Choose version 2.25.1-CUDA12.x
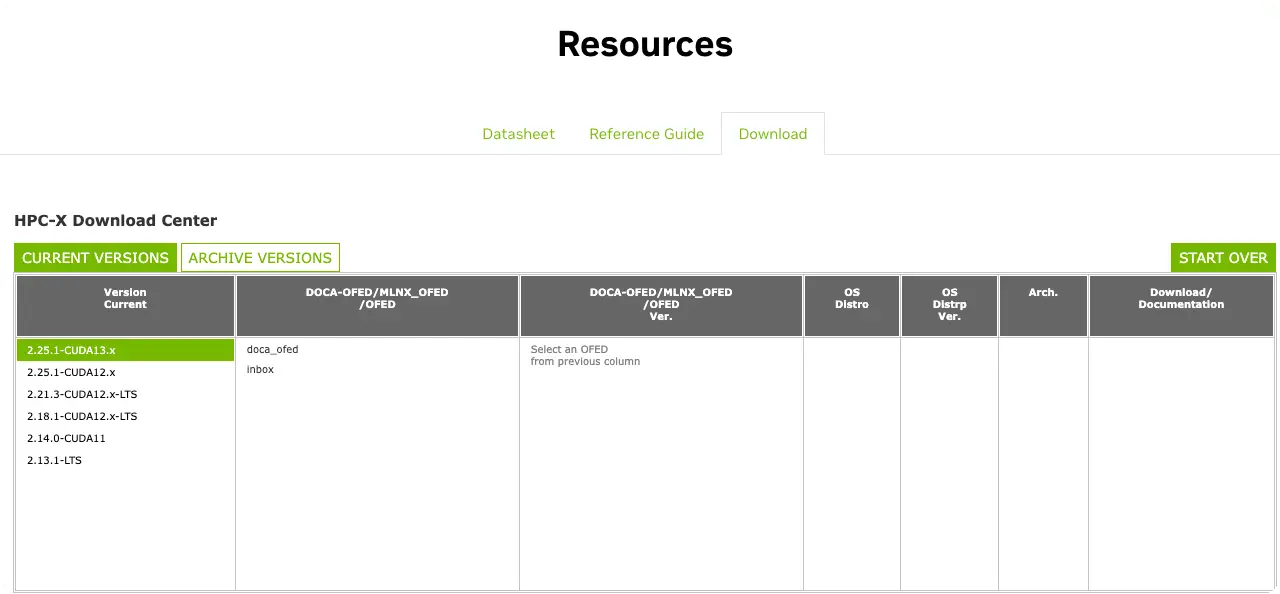Viewport: 1280px width, 594px height. pos(71,372)
